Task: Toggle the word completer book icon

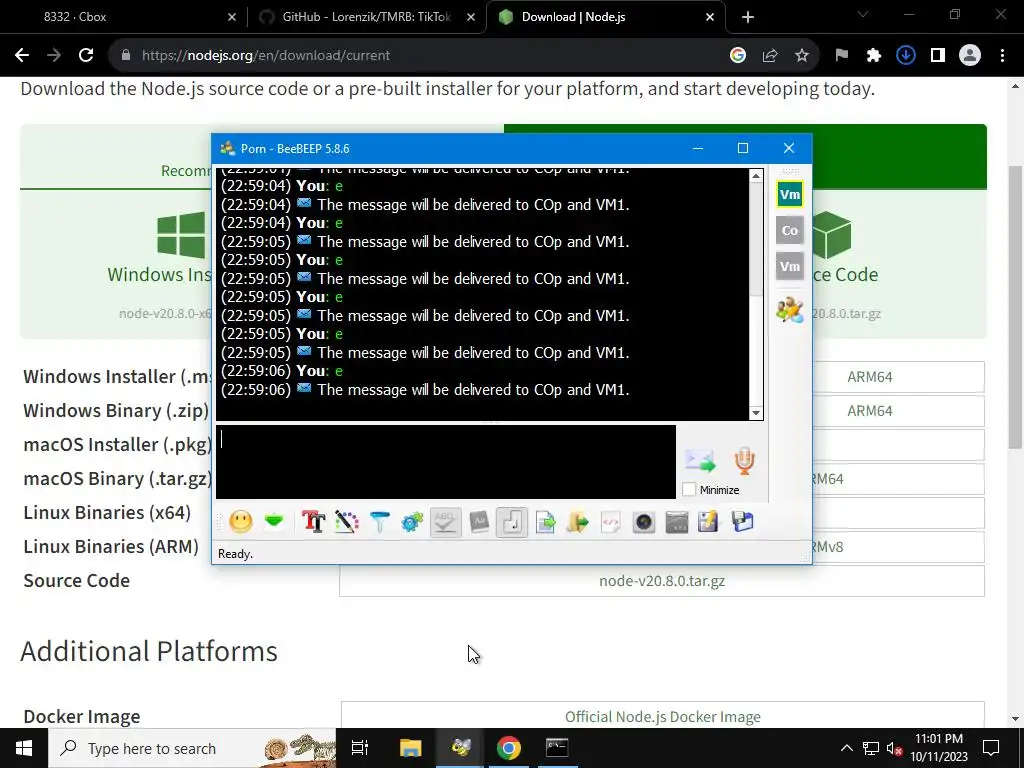Action: pyautogui.click(x=479, y=522)
